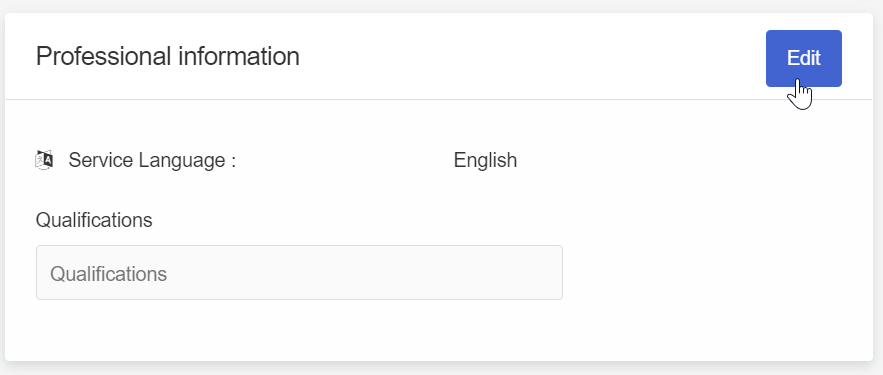883x375 pixels.
Task: Click the A translate glyph icon
Action: (x=44, y=160)
